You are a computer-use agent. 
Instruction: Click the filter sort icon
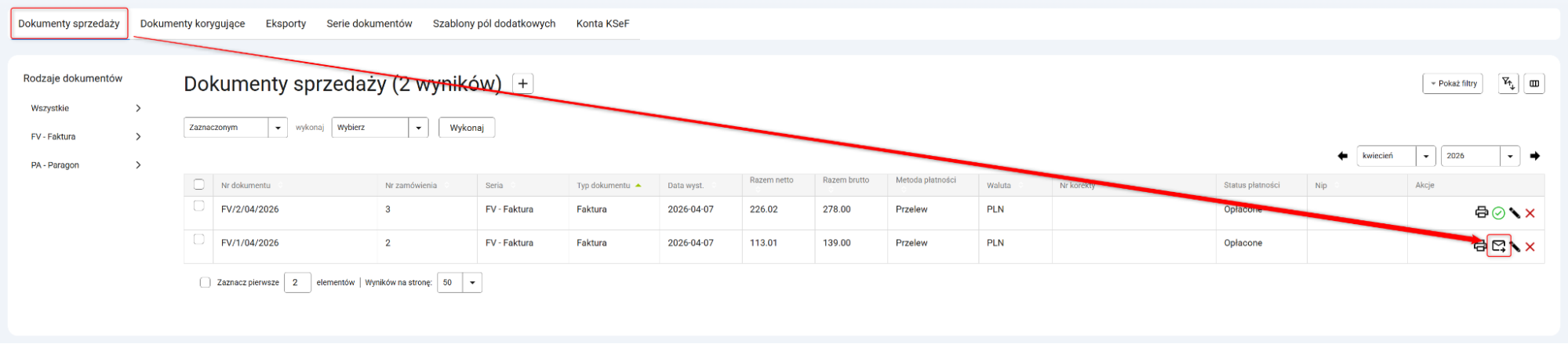[1508, 83]
